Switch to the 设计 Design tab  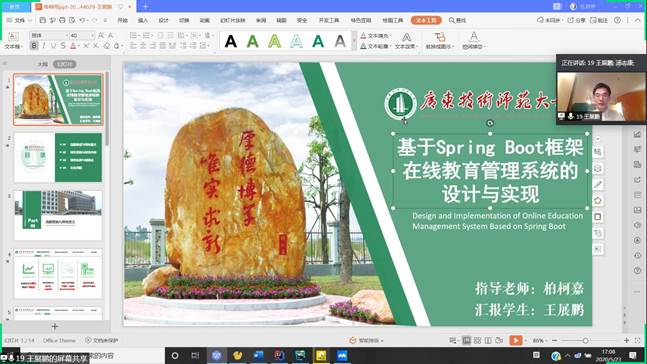(x=163, y=20)
